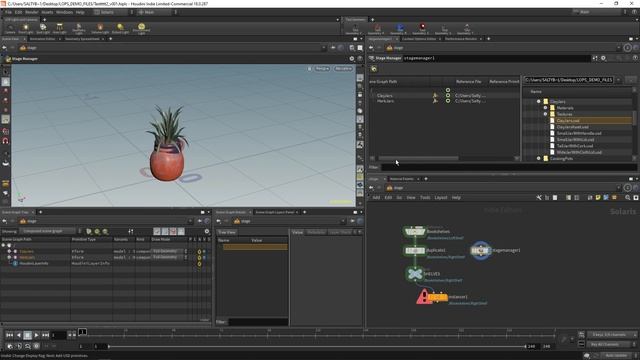Open the ClayJars Draw Mode dropdown

169,251
